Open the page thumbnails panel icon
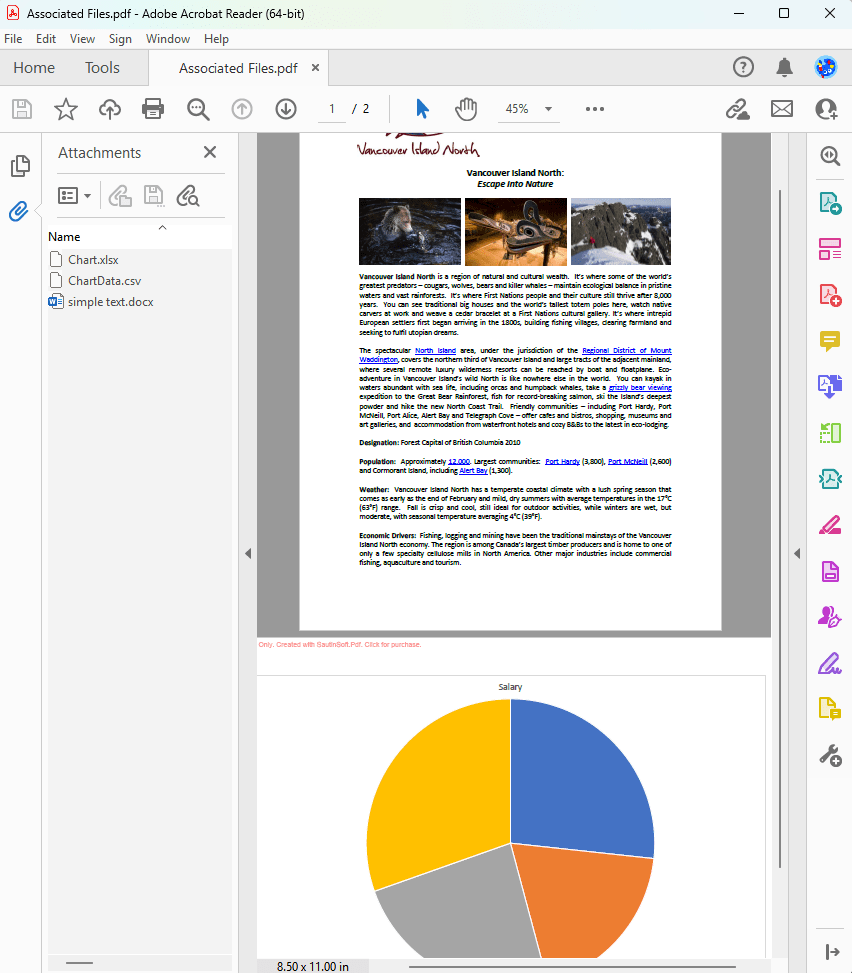The width and height of the screenshot is (852, 973). pos(19,166)
